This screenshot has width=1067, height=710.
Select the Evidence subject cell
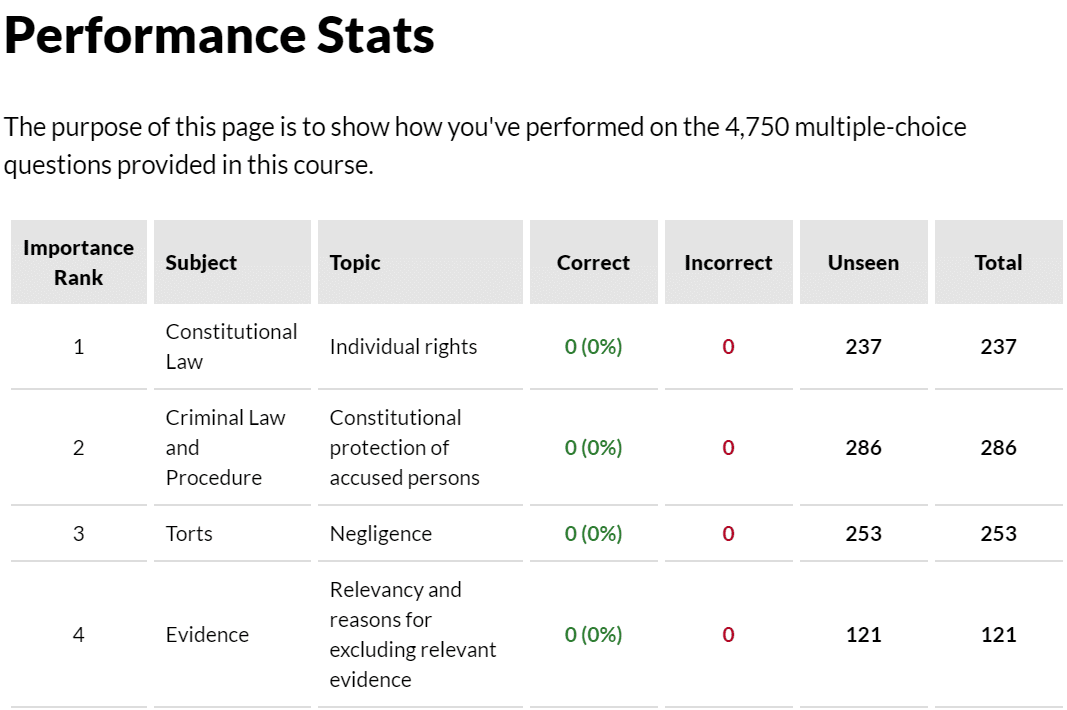point(207,634)
